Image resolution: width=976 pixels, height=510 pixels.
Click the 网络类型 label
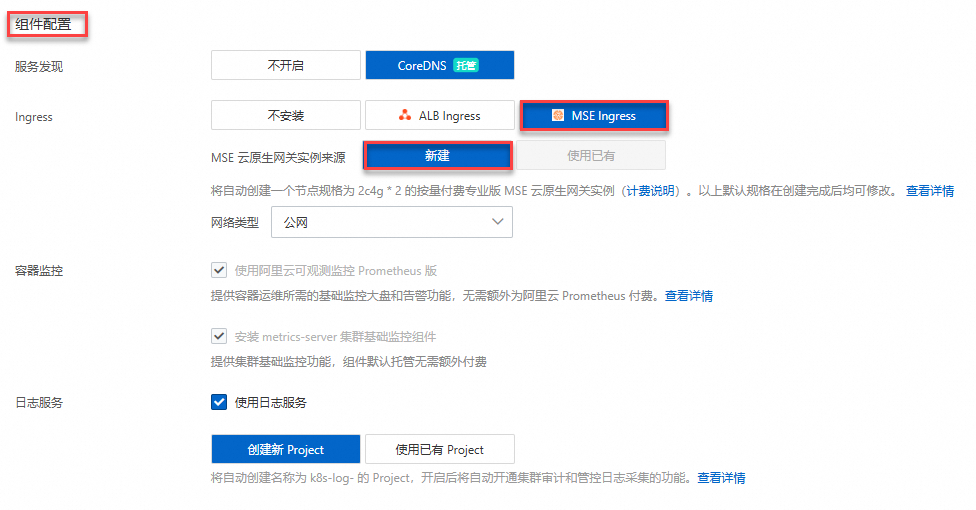235,223
